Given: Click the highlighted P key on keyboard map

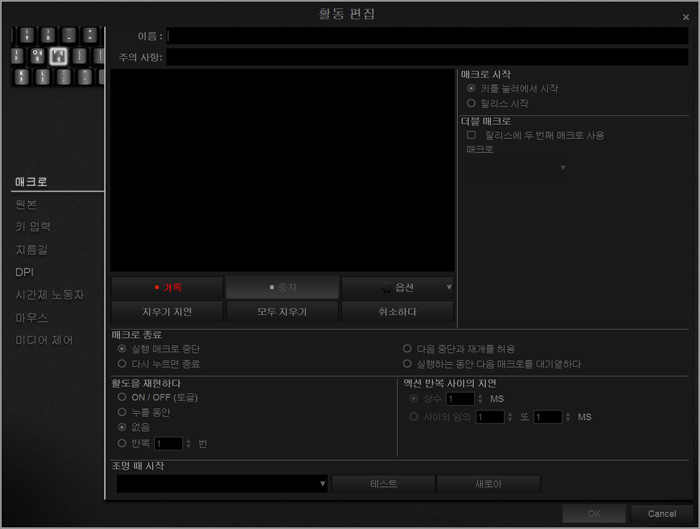Looking at the screenshot, I should click(x=58, y=56).
